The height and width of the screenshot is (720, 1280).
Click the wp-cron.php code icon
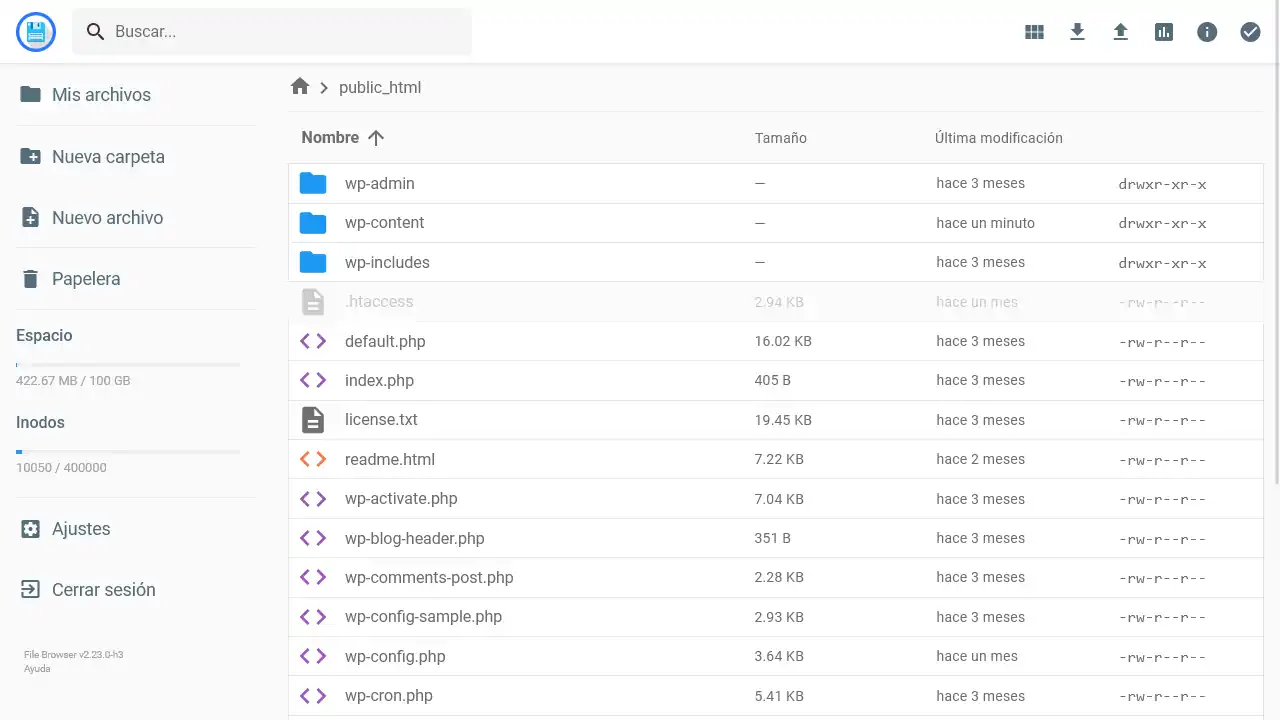click(313, 696)
